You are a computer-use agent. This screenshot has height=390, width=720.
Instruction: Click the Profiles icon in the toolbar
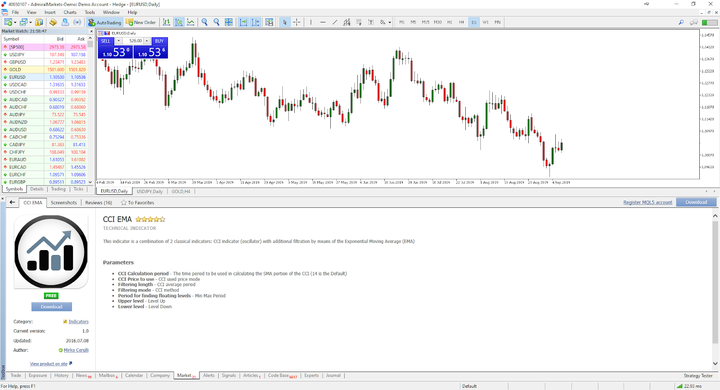tap(23, 22)
